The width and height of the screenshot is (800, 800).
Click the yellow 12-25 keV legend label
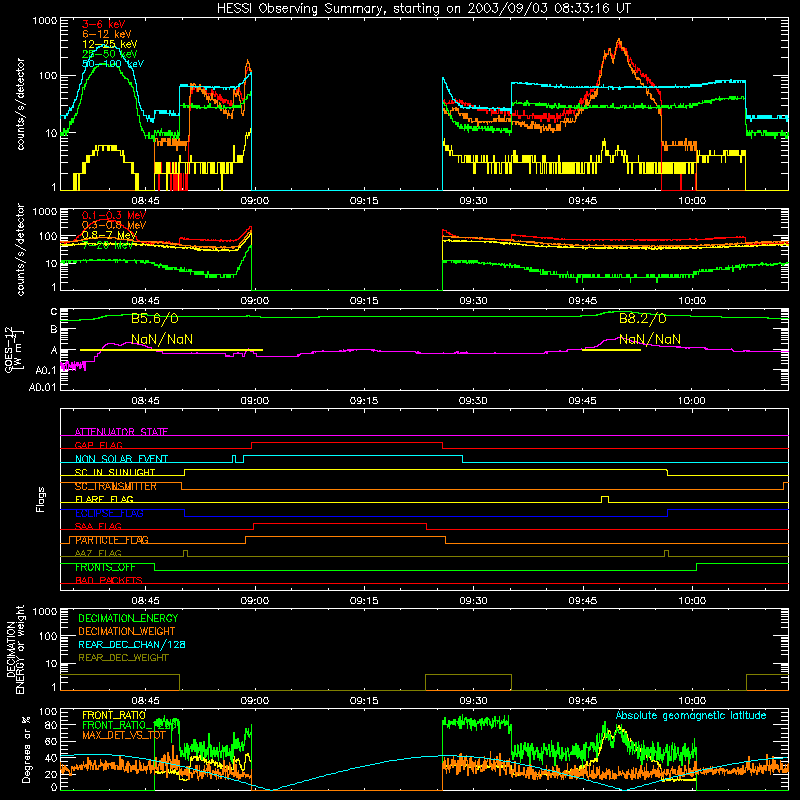(x=110, y=44)
